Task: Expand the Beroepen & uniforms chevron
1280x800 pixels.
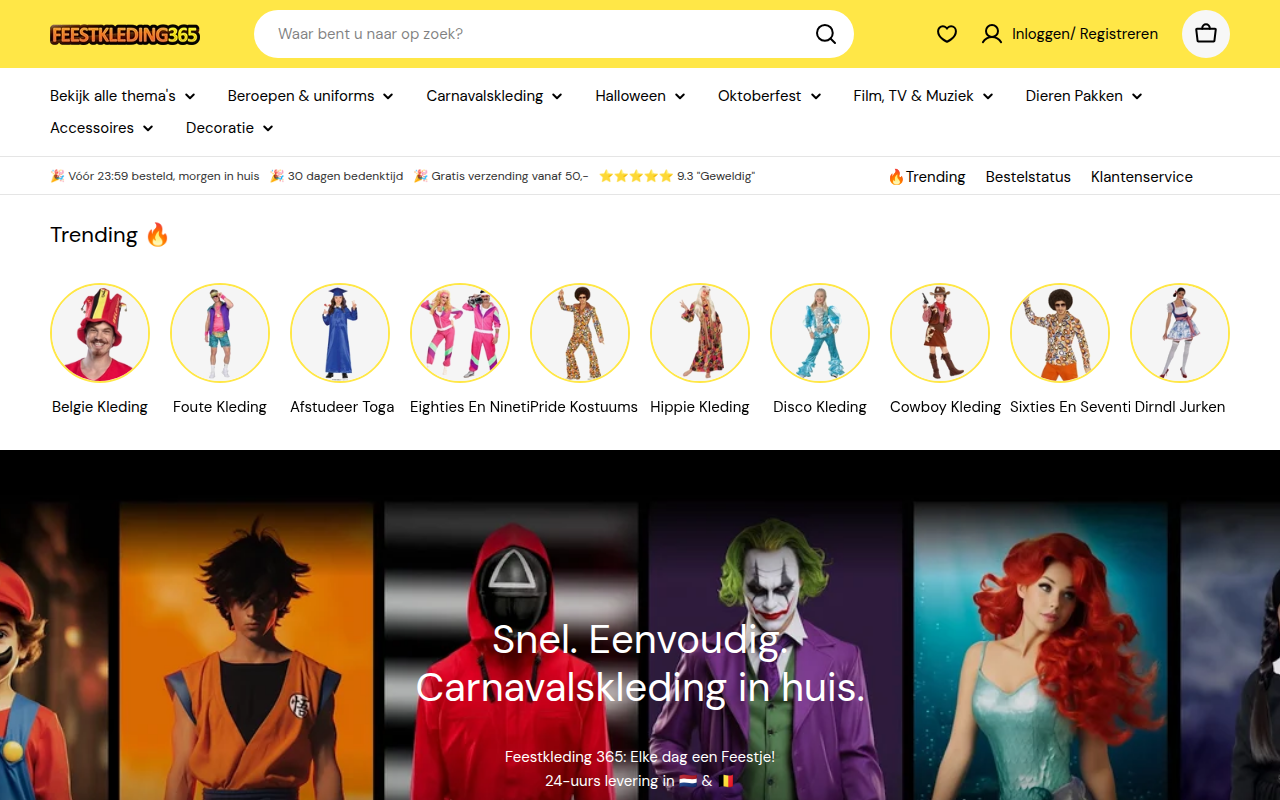Action: 388,97
